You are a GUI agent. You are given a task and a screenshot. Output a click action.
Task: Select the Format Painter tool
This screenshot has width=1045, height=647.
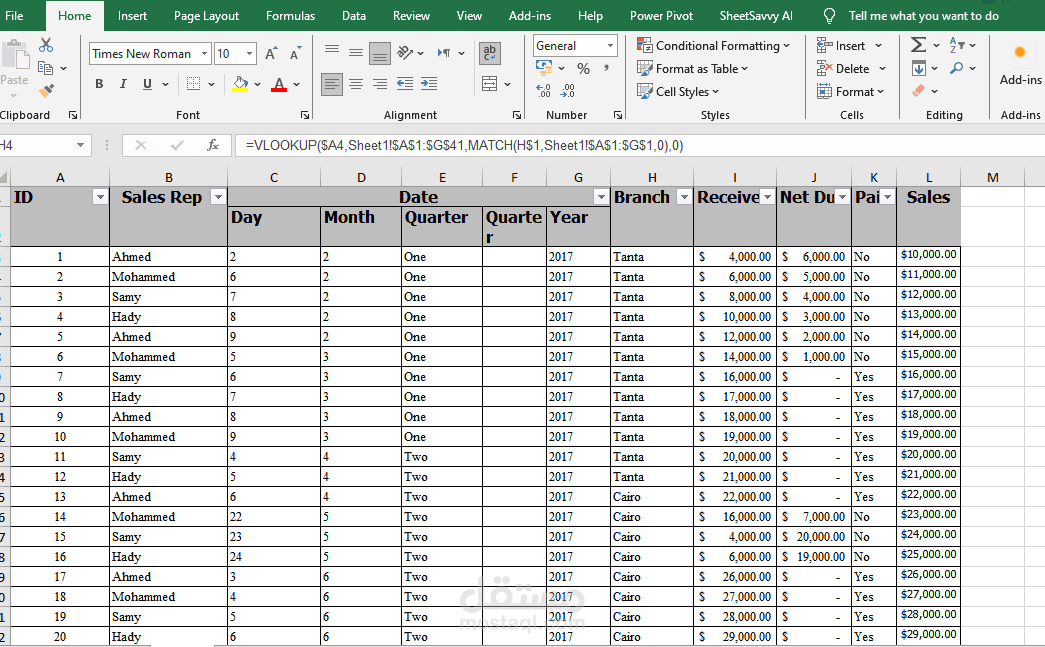45,91
